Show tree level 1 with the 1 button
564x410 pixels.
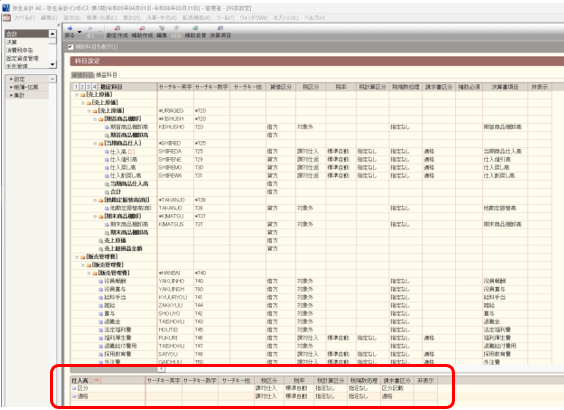coord(76,87)
